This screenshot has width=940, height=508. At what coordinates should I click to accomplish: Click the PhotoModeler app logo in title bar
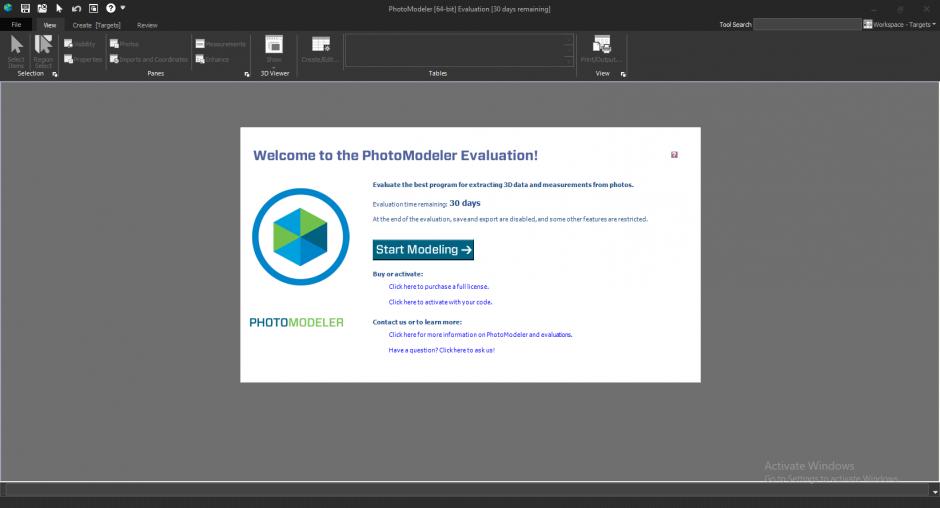(8, 8)
